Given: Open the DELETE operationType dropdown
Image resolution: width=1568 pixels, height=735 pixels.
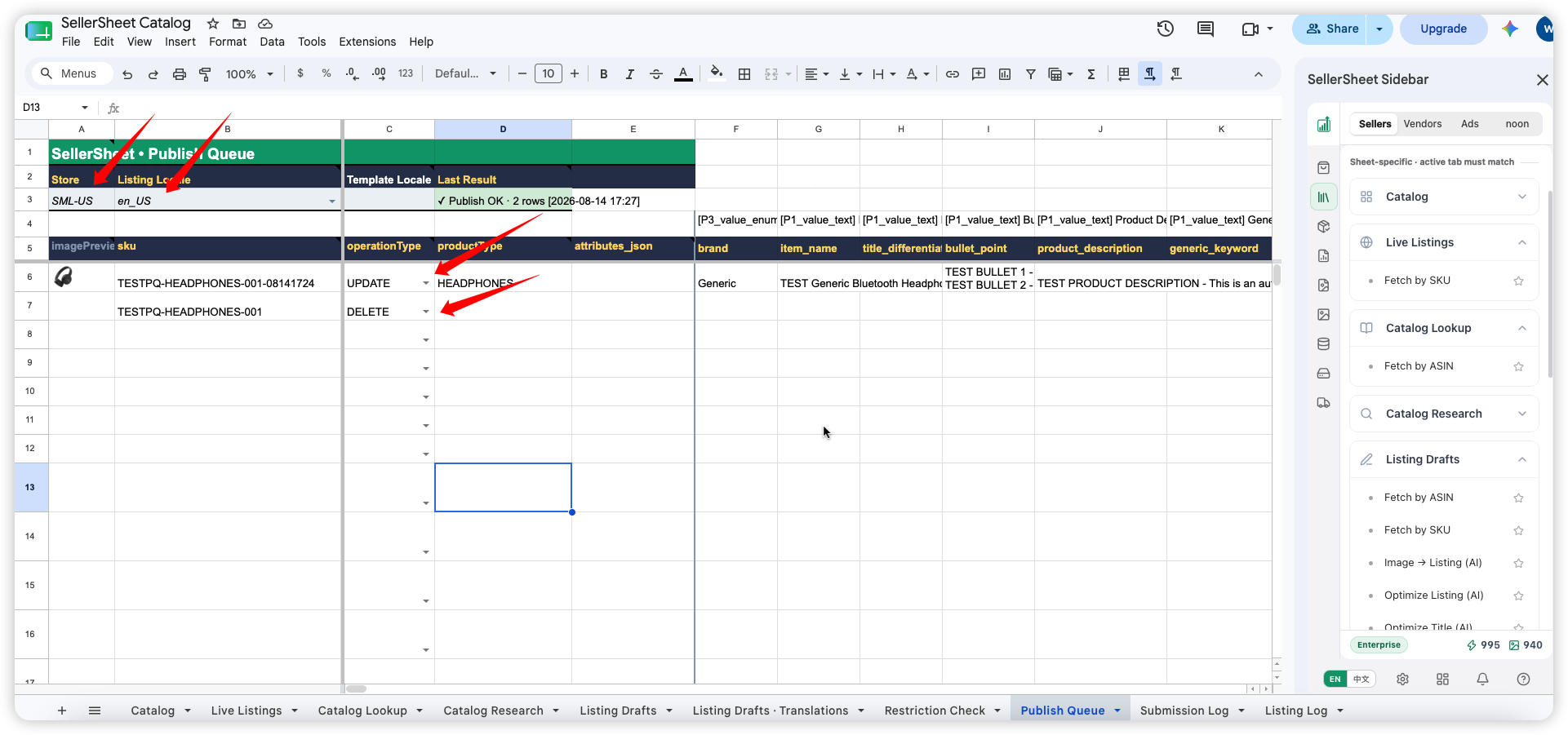Looking at the screenshot, I should (x=425, y=312).
